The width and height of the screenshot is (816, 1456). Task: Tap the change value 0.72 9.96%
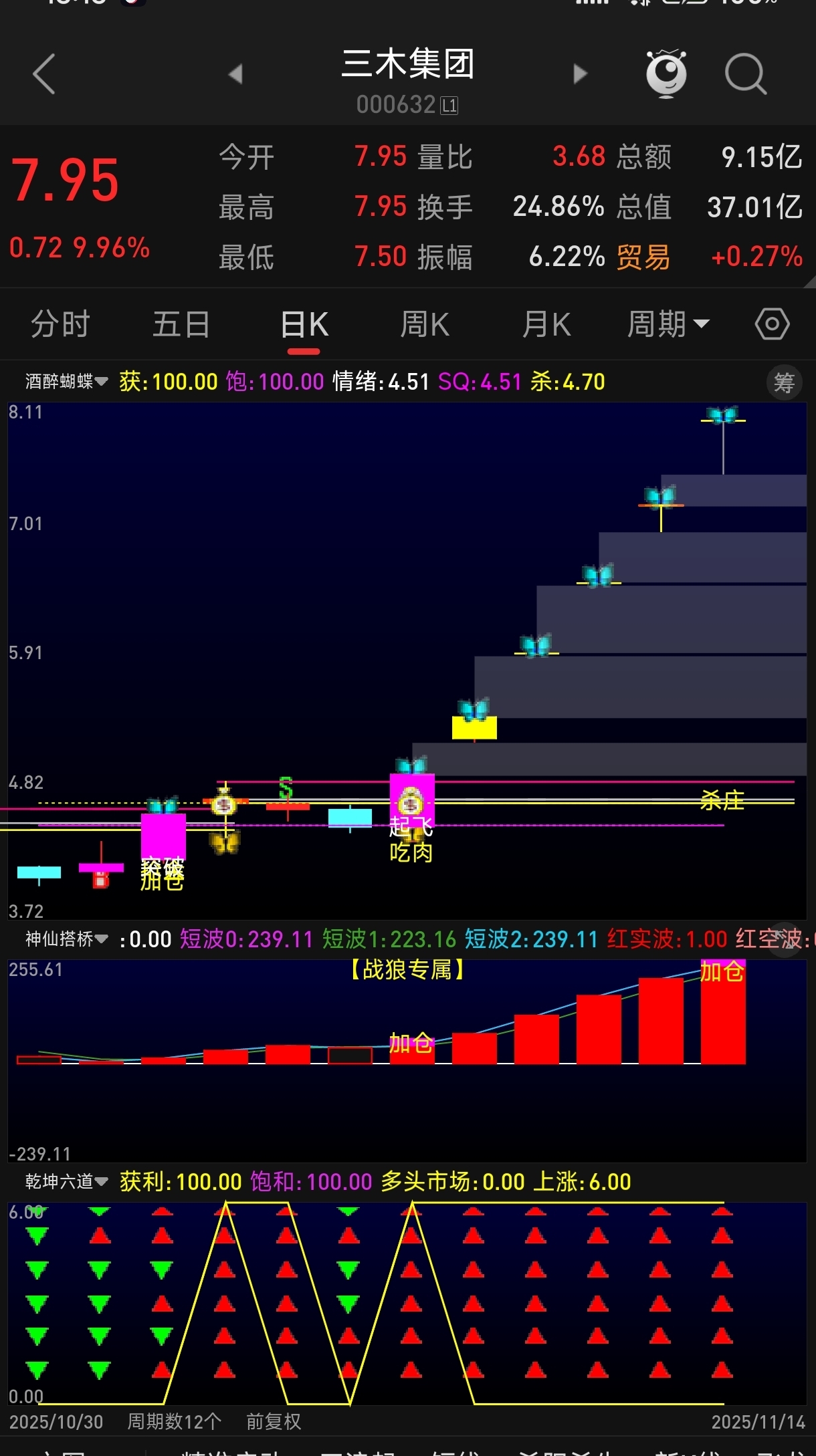click(x=80, y=248)
